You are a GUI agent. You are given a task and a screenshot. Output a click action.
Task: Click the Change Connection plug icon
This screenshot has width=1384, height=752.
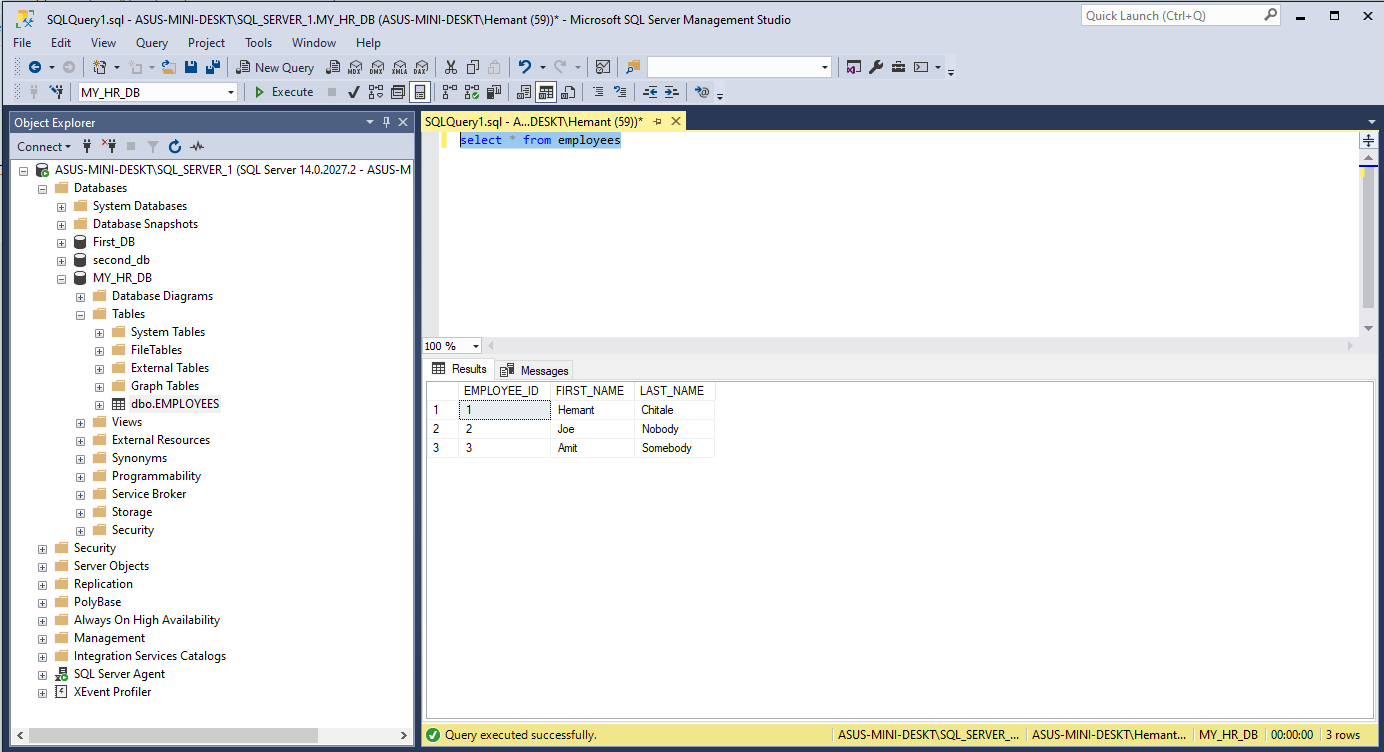click(56, 92)
